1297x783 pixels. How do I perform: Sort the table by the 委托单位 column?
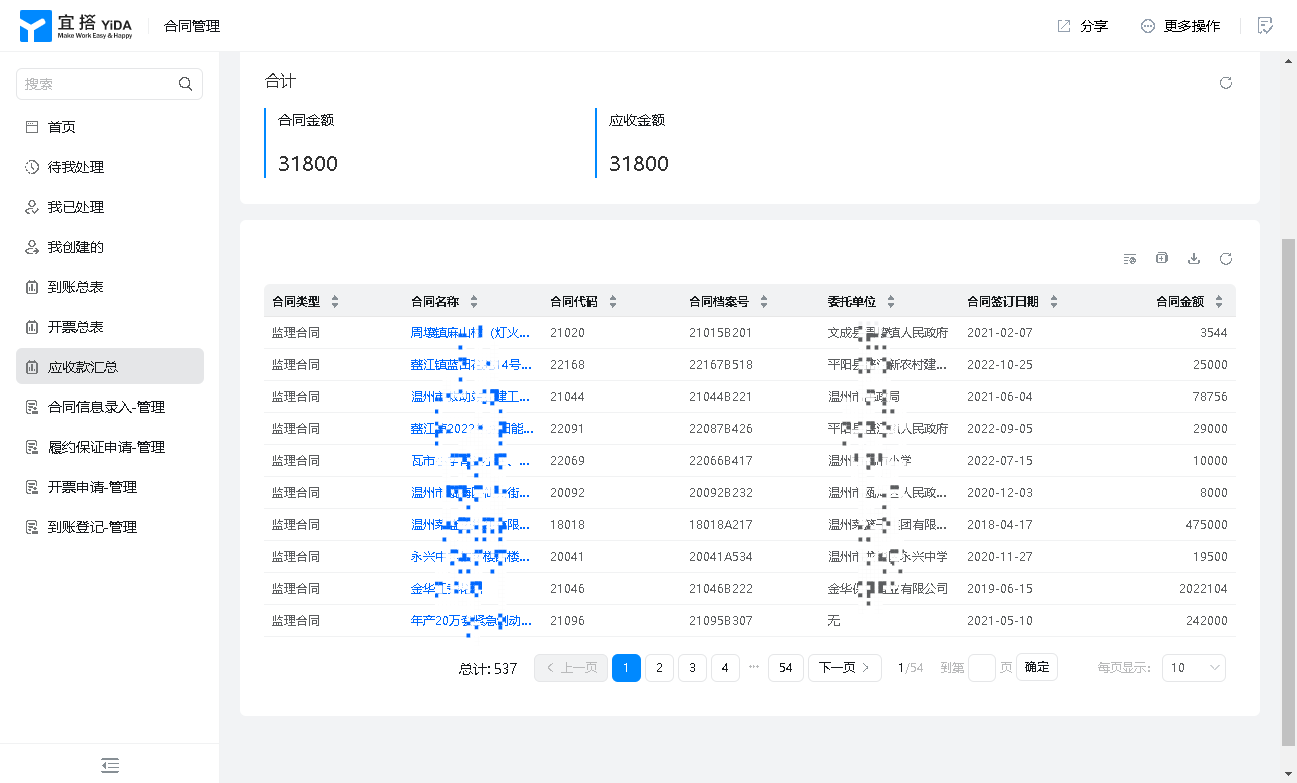tap(891, 302)
